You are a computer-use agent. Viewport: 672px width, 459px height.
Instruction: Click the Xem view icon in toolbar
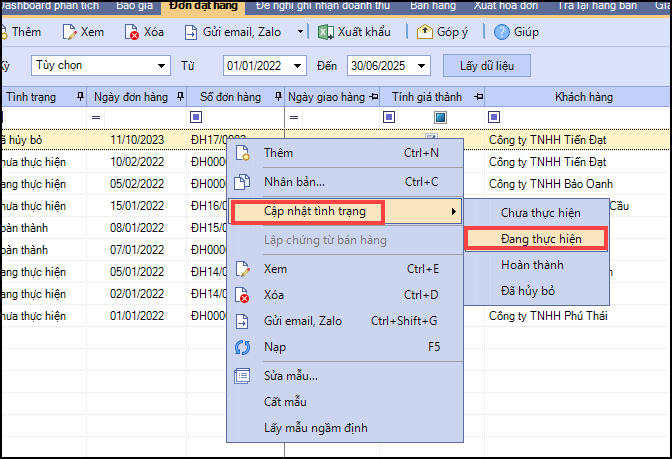click(69, 32)
